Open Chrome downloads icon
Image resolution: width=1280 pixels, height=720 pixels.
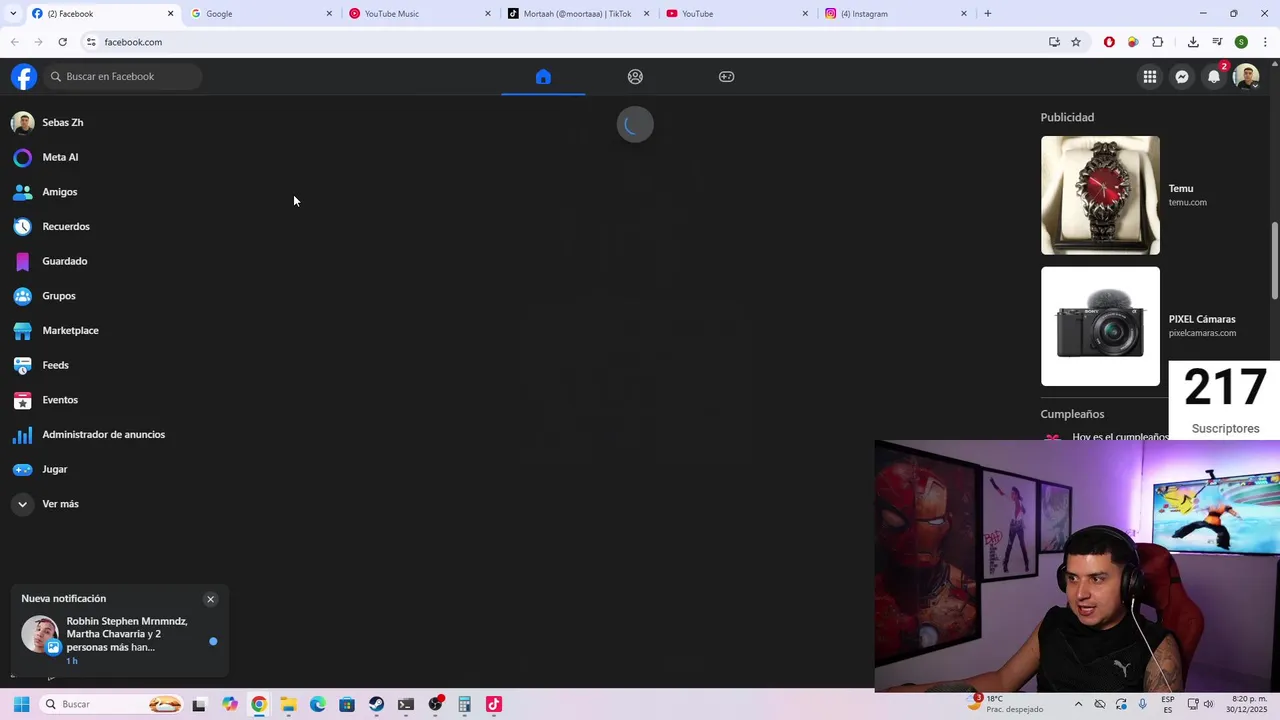click(1193, 42)
